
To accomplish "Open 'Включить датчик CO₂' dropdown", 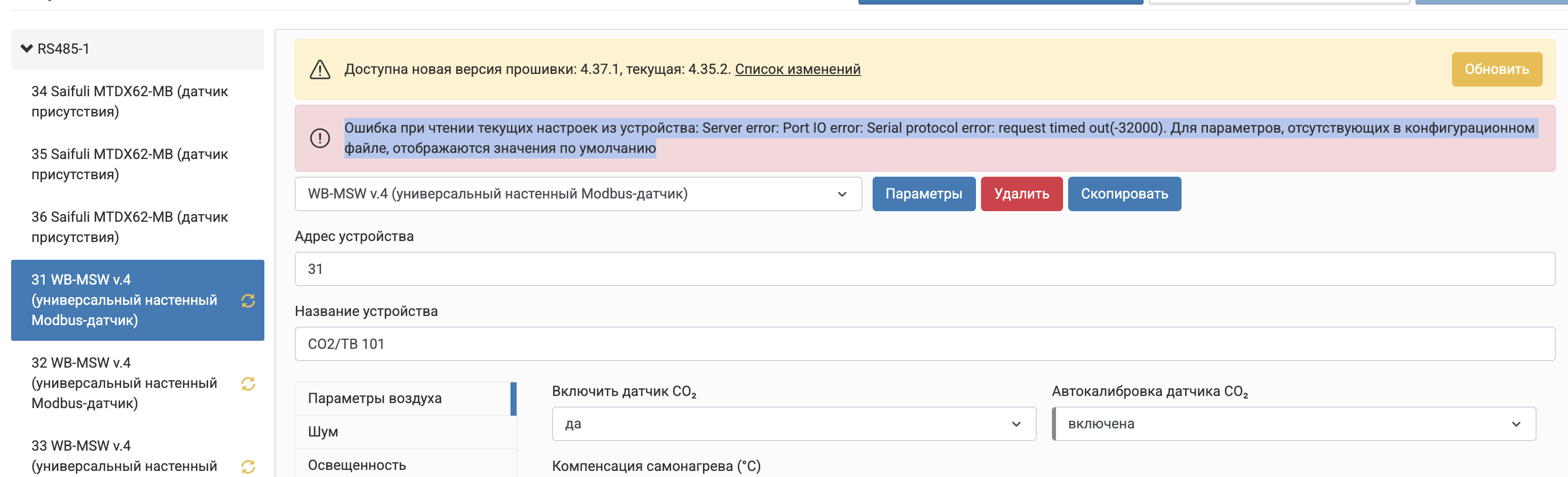I will pyautogui.click(x=794, y=424).
